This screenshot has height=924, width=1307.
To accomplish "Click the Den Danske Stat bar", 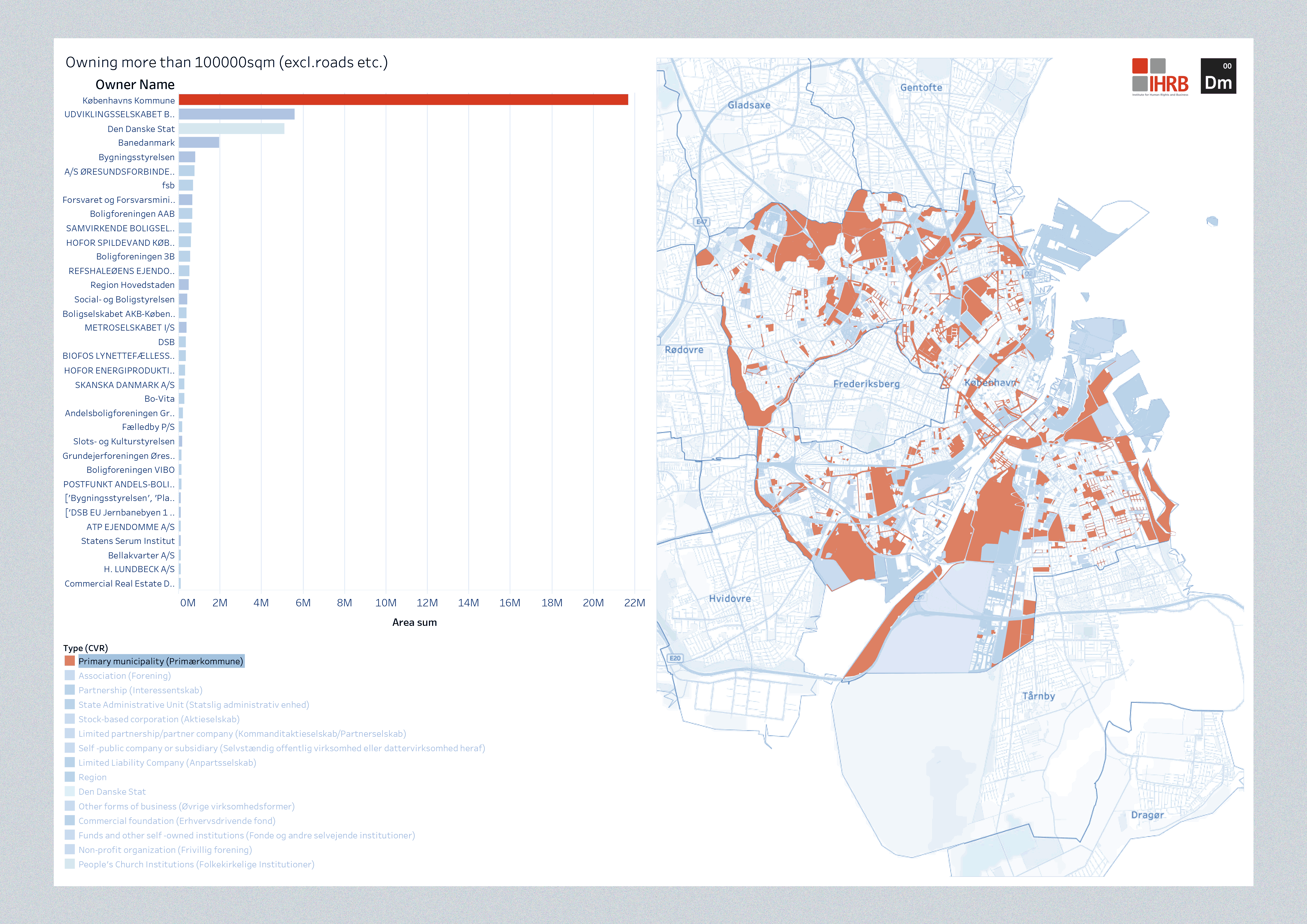I will 232,129.
